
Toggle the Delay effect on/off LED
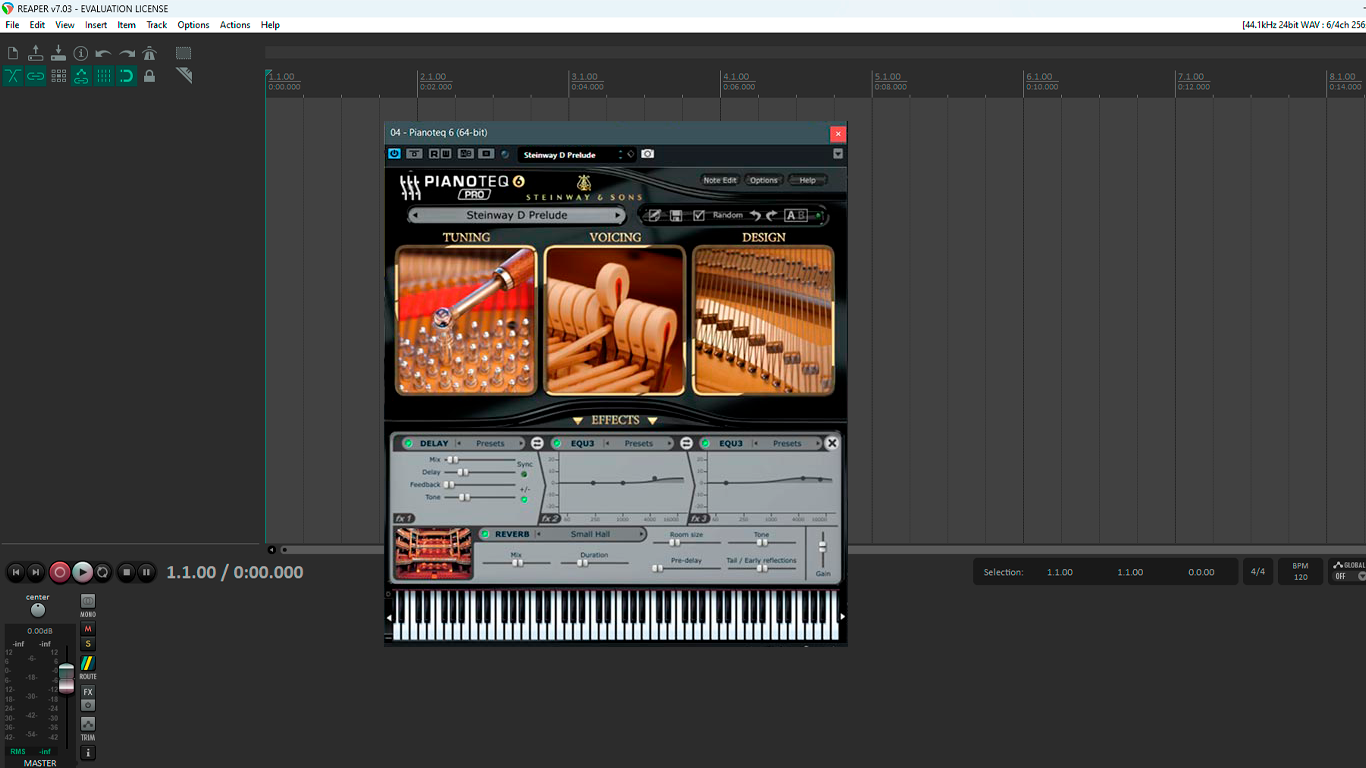click(408, 443)
